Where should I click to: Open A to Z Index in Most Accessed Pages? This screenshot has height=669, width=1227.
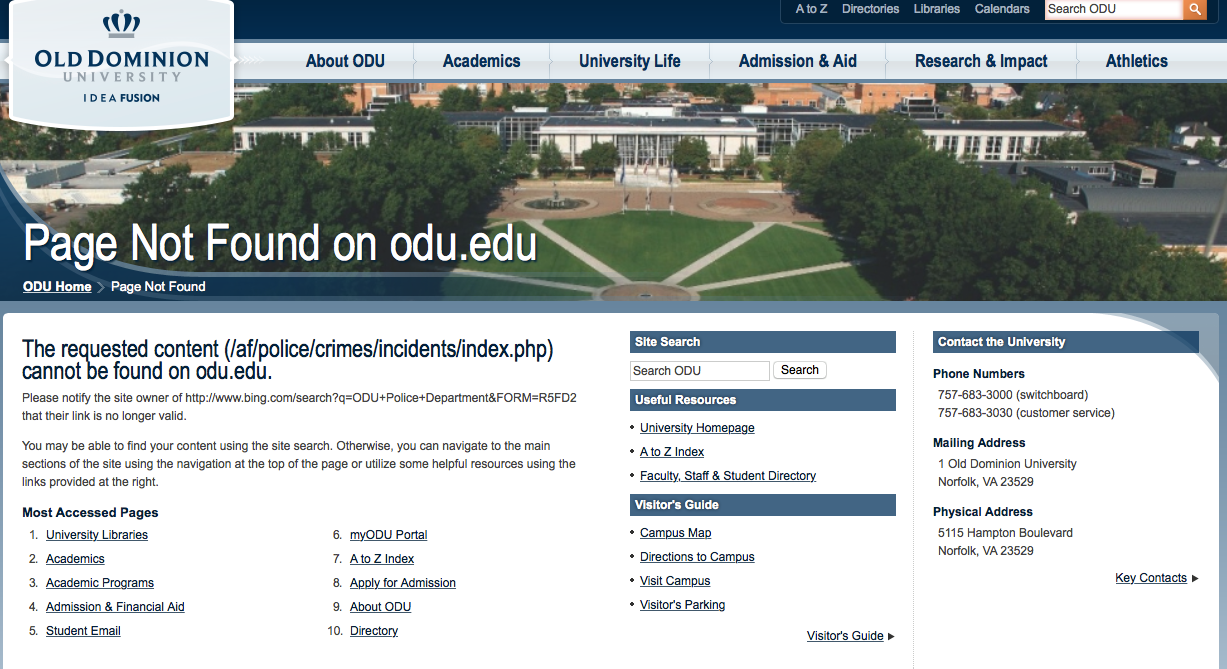(x=382, y=559)
